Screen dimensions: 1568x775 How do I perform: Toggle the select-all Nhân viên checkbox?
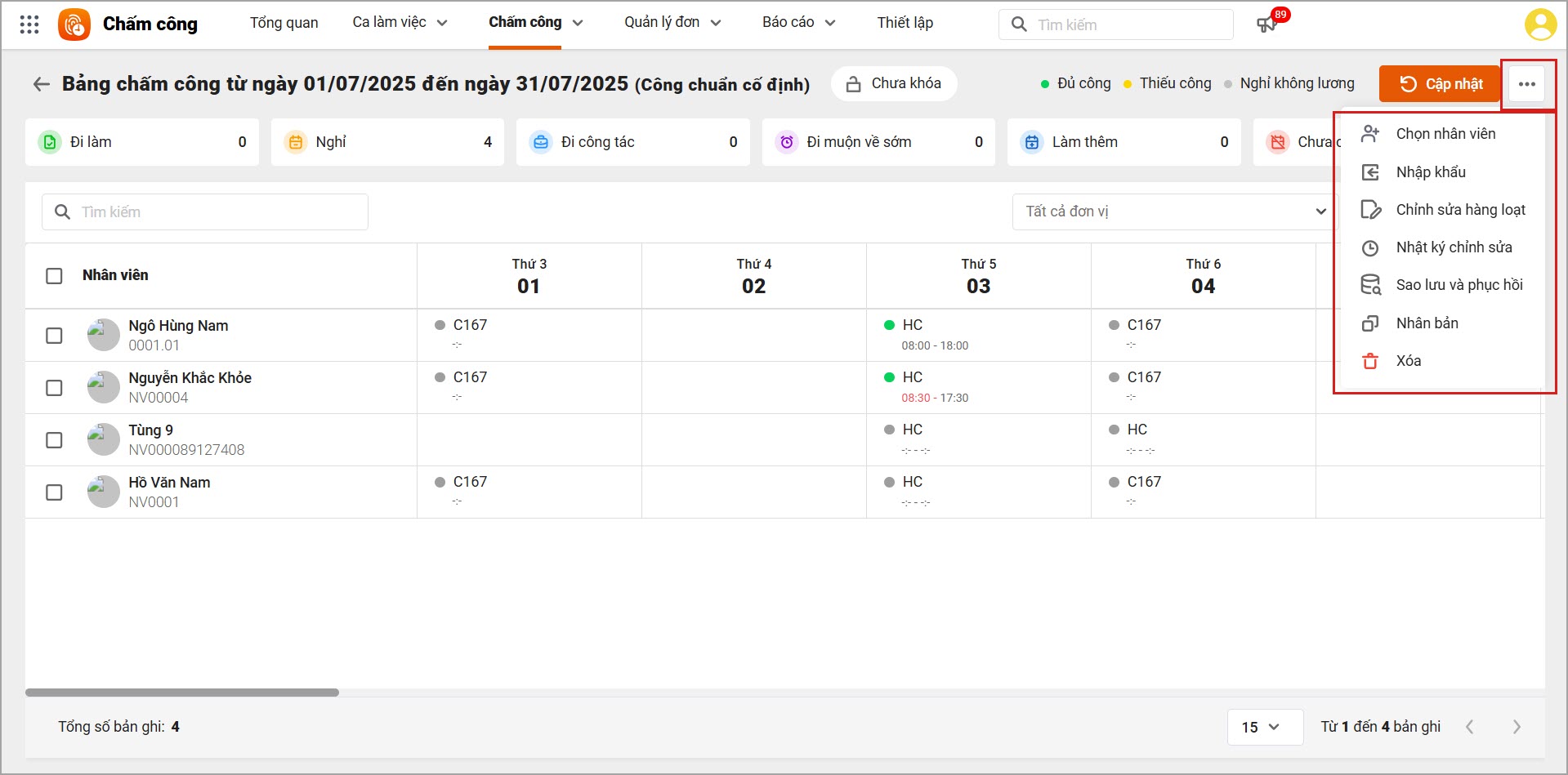pos(54,276)
